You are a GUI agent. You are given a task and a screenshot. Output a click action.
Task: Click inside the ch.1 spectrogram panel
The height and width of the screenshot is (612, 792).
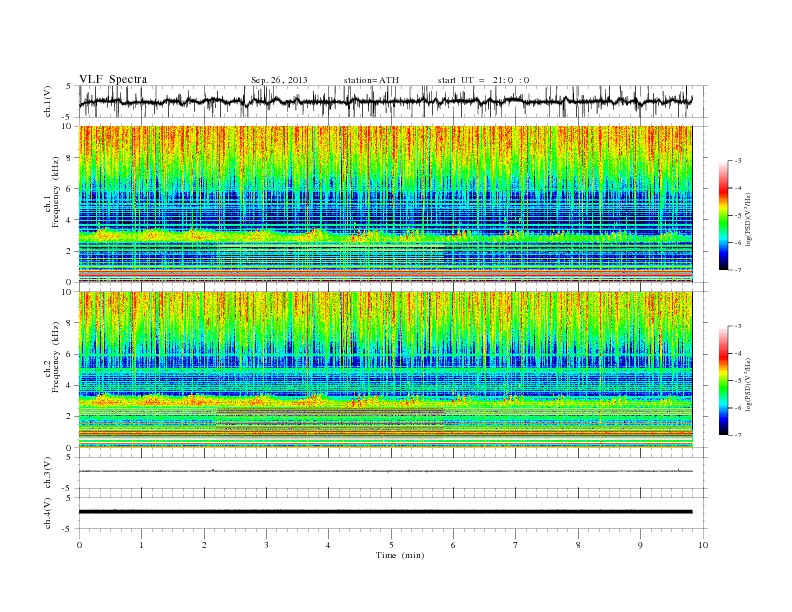click(x=386, y=204)
